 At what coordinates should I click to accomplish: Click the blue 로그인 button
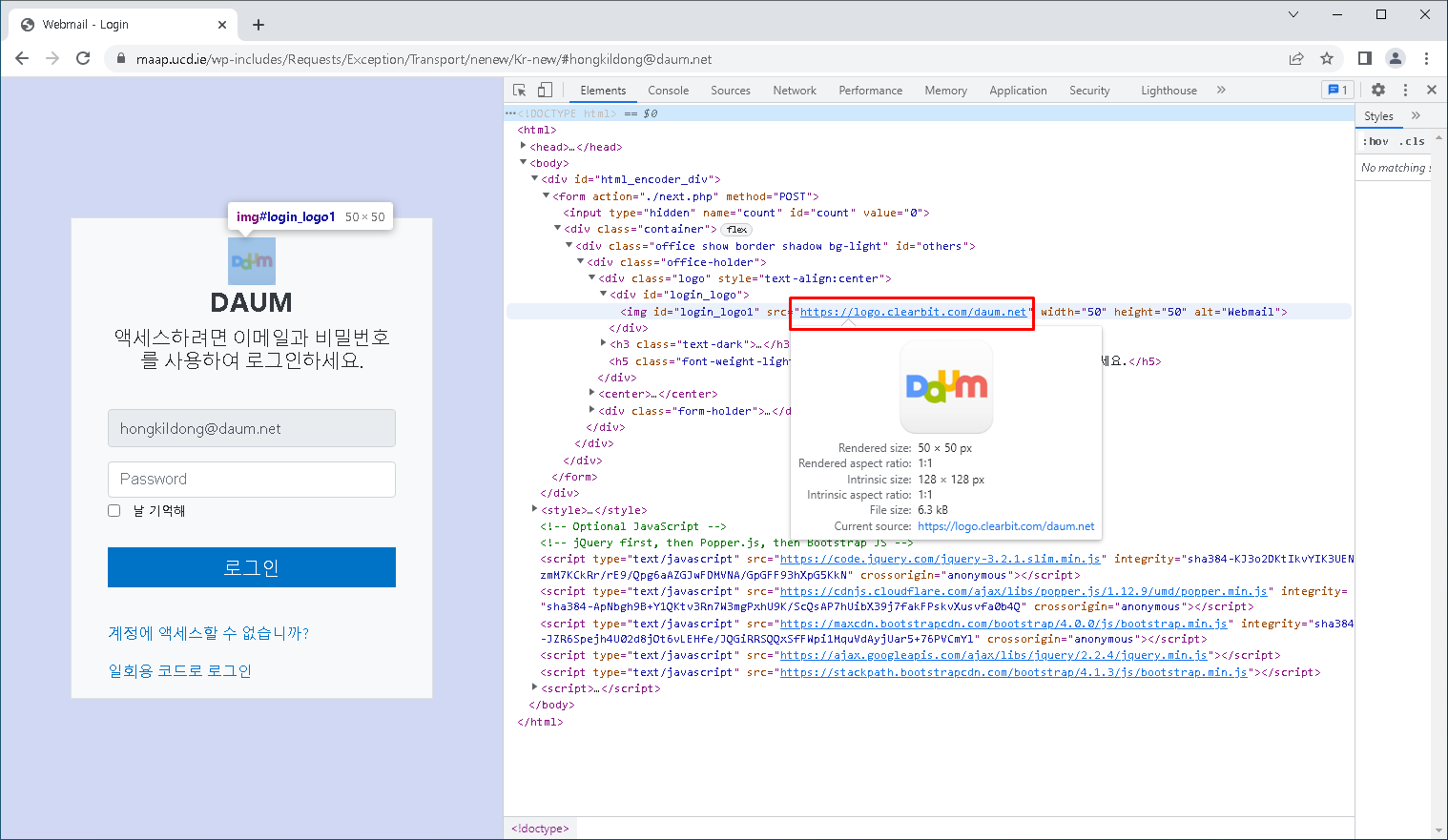[252, 567]
